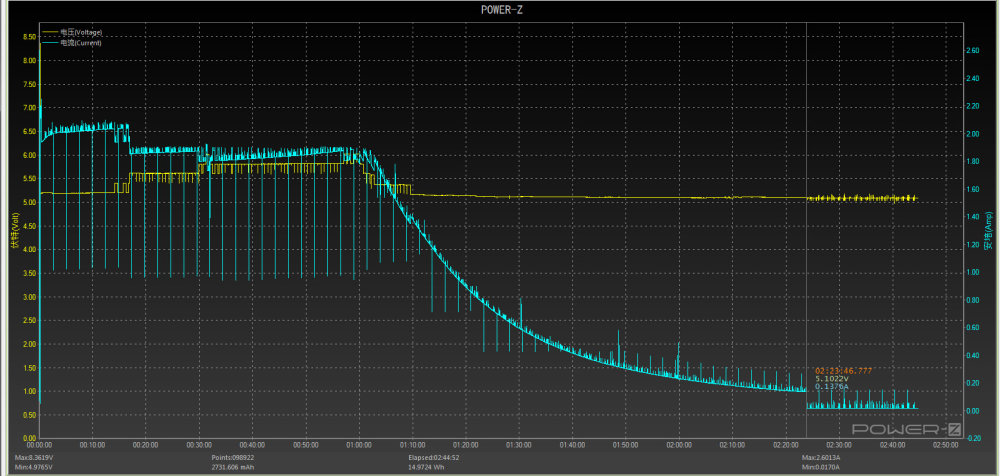Click the Max:8.3619V status readout

[36, 457]
